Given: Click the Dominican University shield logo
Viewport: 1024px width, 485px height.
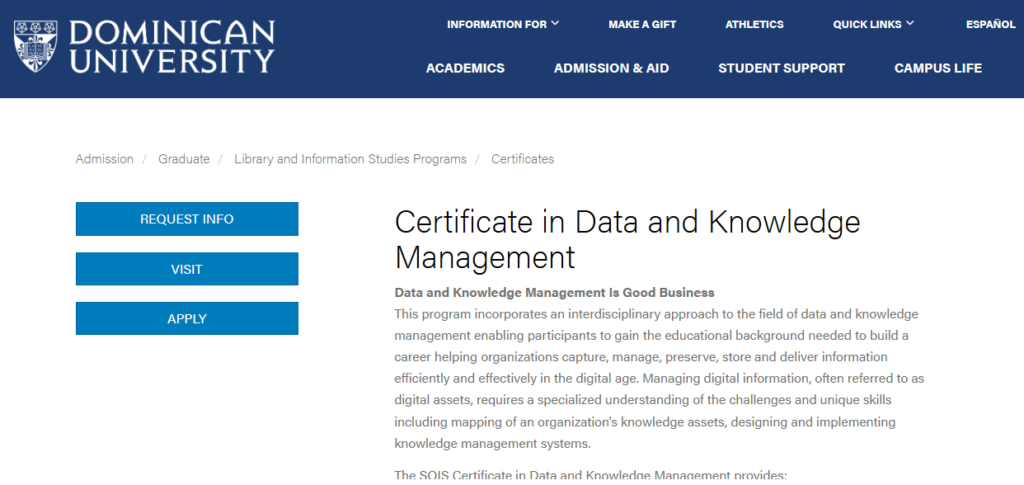Looking at the screenshot, I should 35,46.
